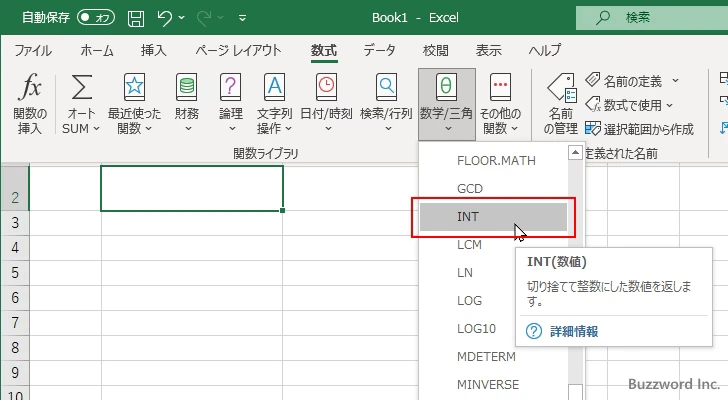Expand the Define Name dropdown arrow
This screenshot has width=728, height=400.
[676, 81]
